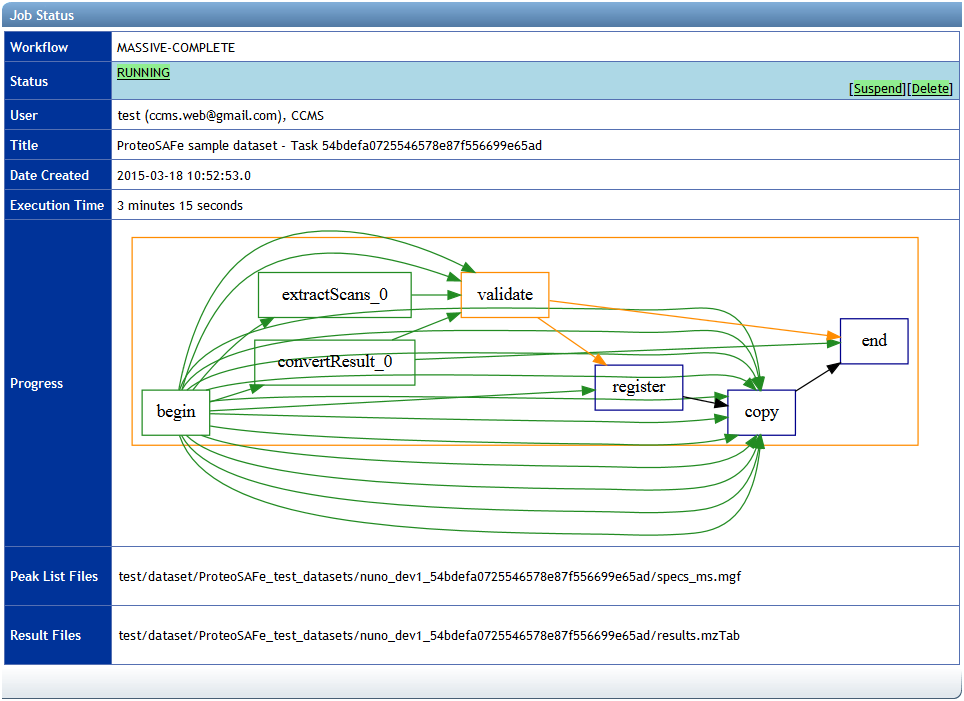This screenshot has width=964, height=701.
Task: Click the RUNNING status link
Action: (143, 72)
